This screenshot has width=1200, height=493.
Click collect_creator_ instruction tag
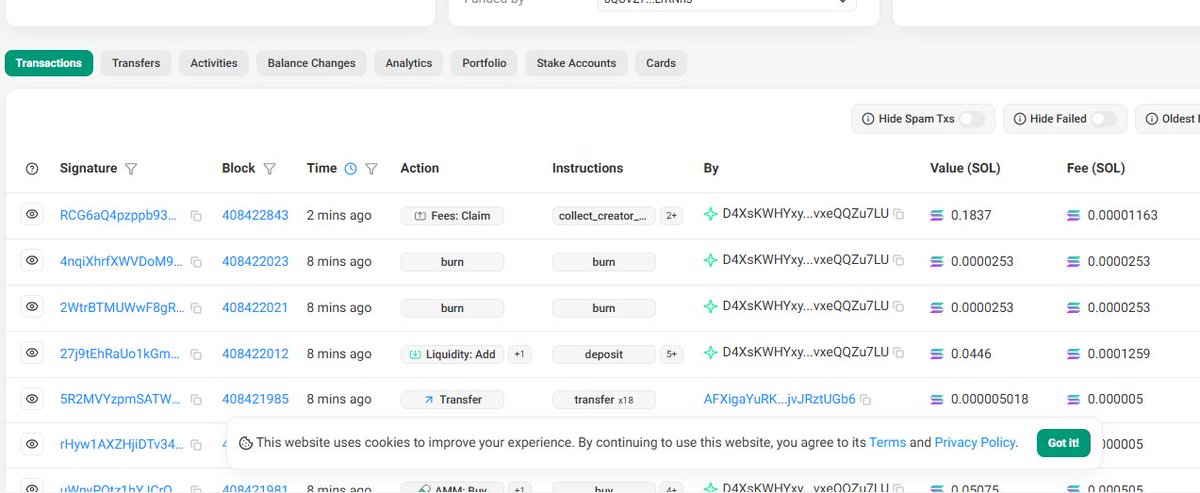click(604, 215)
